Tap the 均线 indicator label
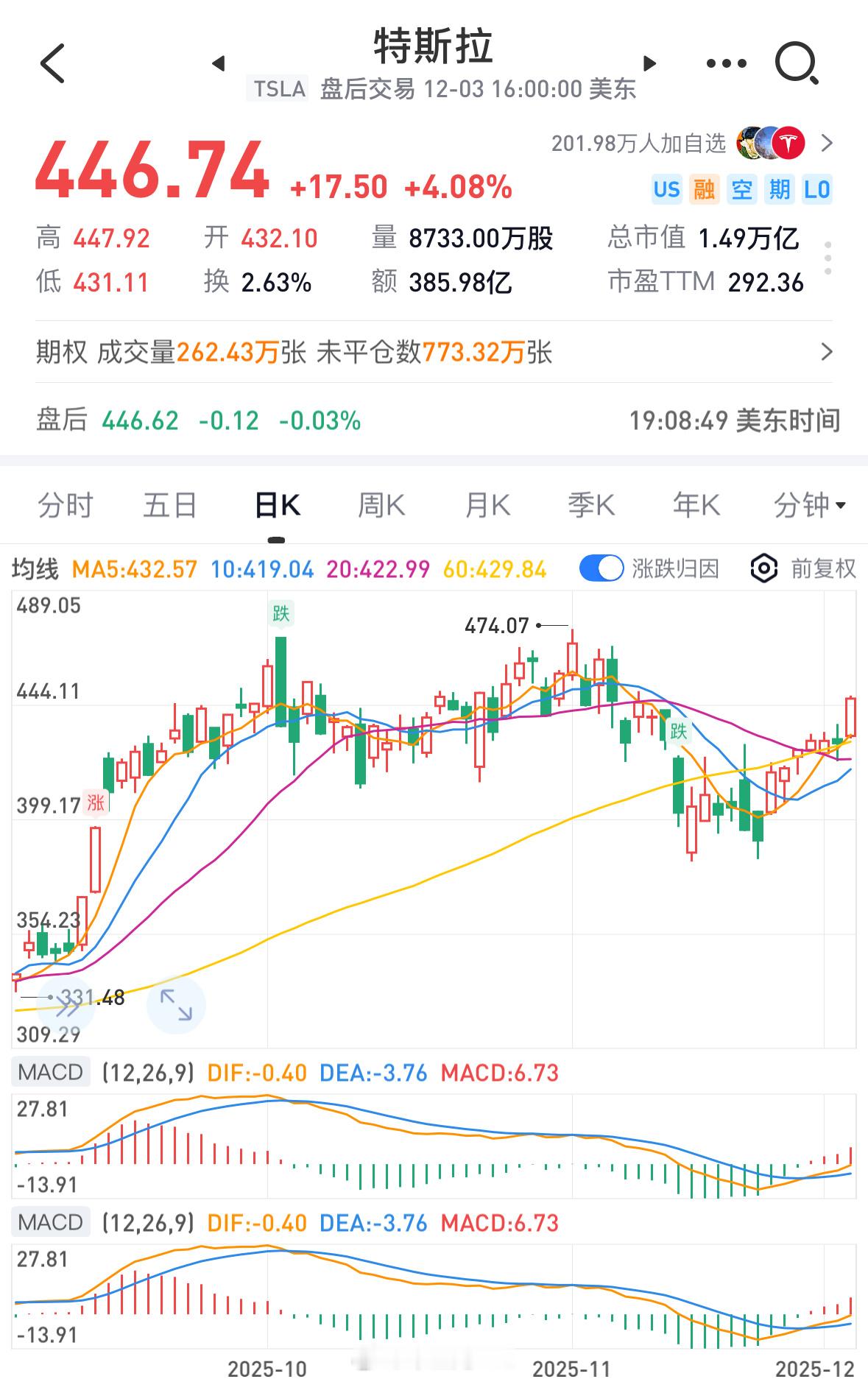 pos(35,569)
